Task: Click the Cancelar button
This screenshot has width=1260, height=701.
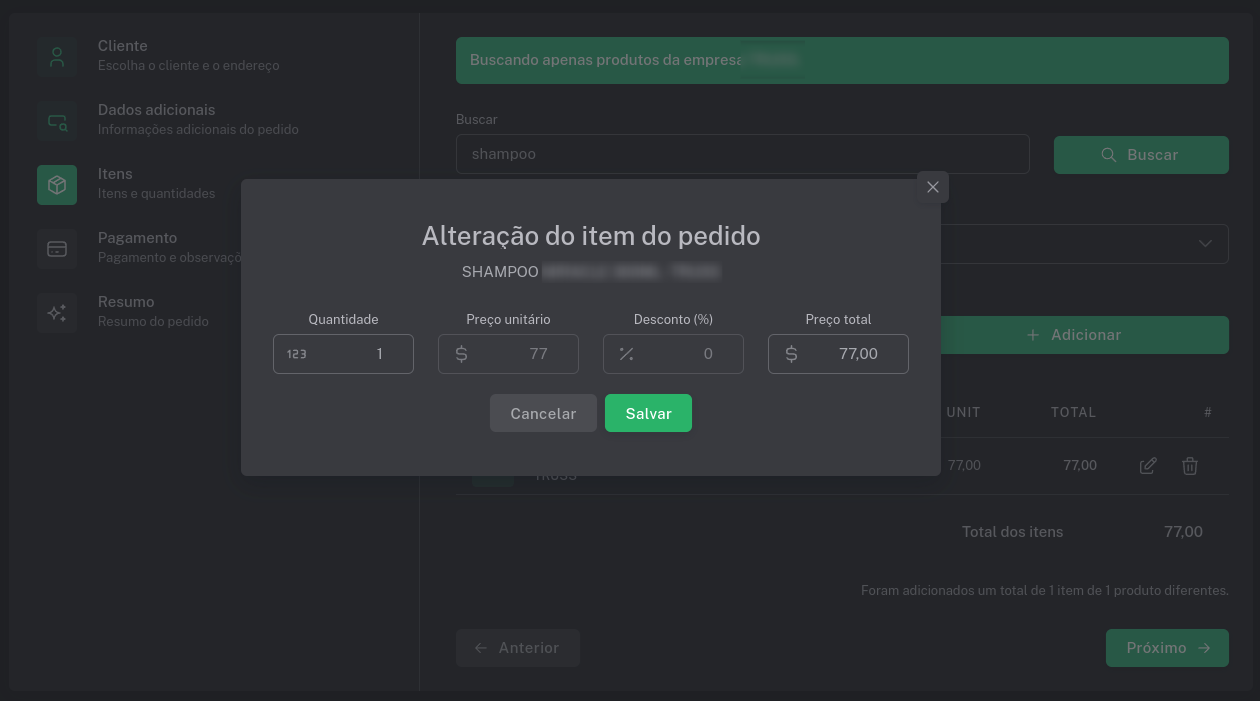Action: (x=543, y=413)
